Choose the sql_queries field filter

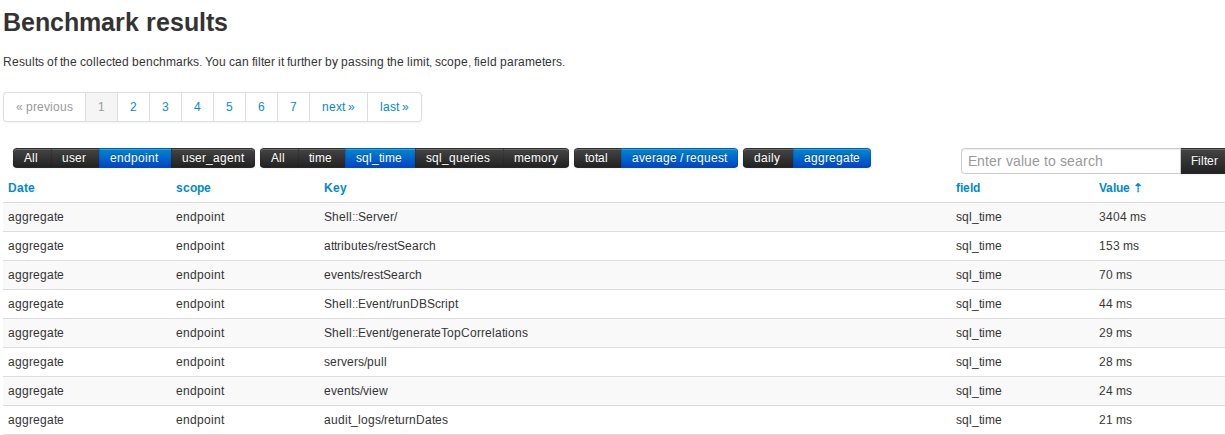[458, 158]
